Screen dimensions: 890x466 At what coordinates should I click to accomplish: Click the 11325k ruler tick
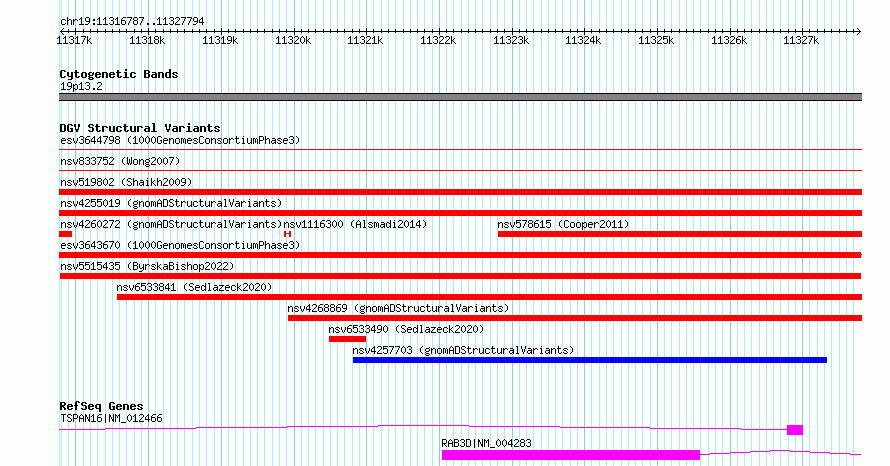tap(656, 40)
